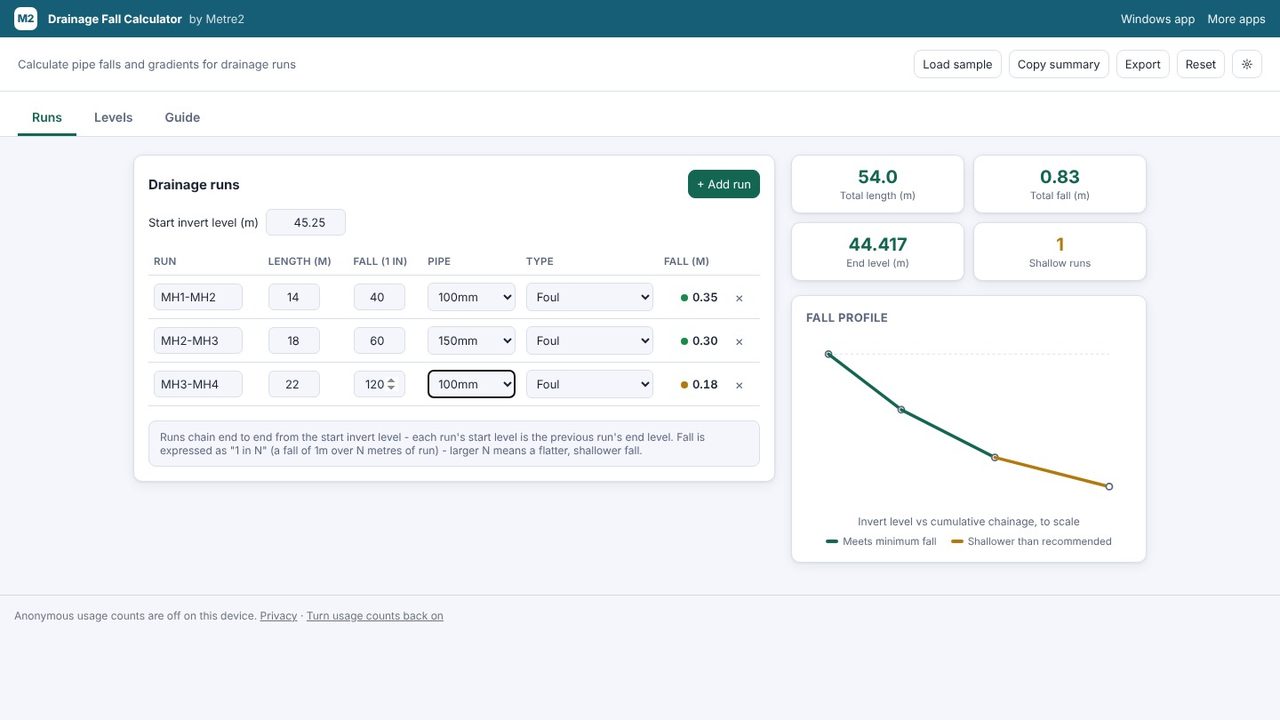1280x720 pixels.
Task: Click the MH2-MH3 run name field
Action: point(198,341)
